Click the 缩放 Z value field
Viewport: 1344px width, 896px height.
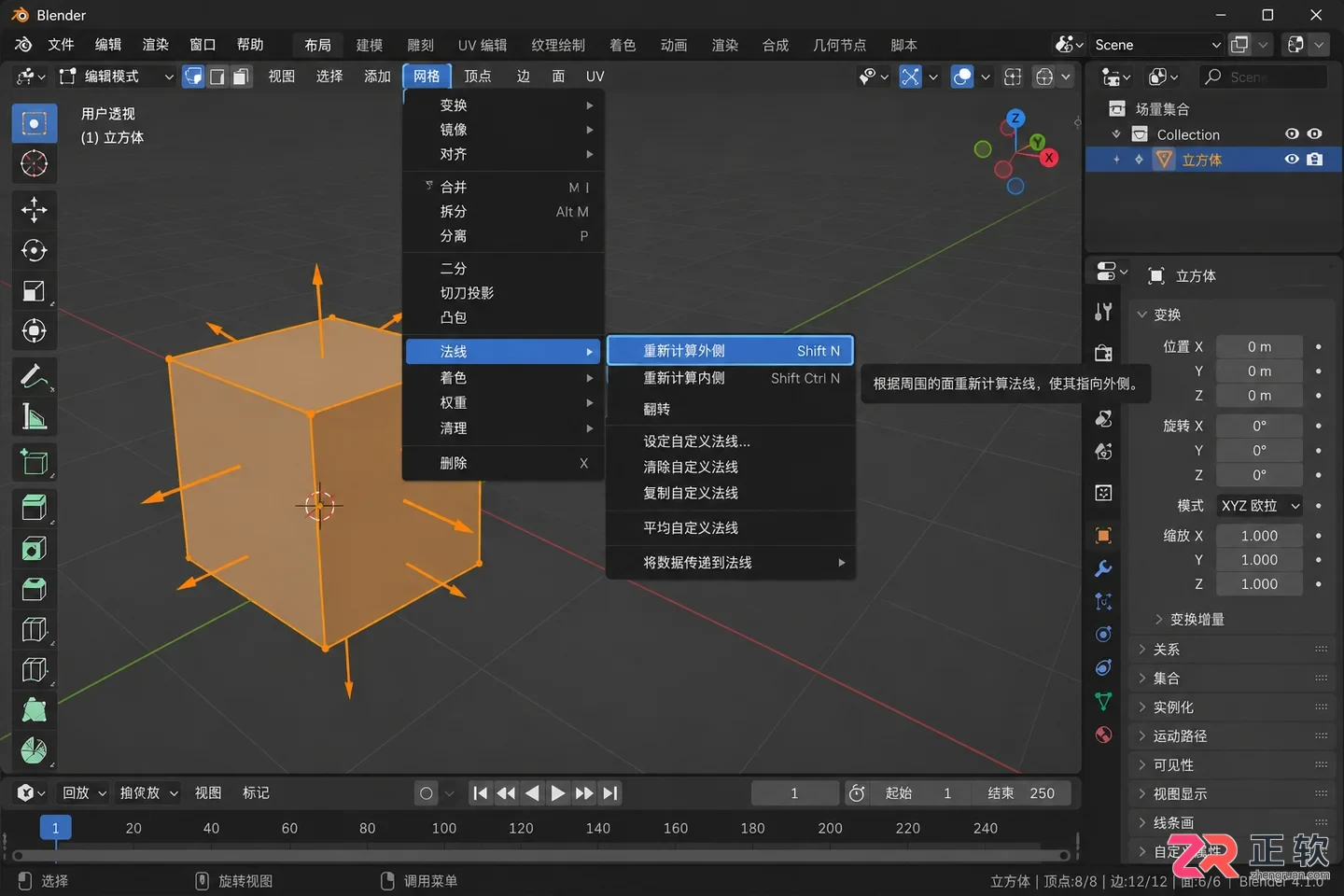point(1259,584)
